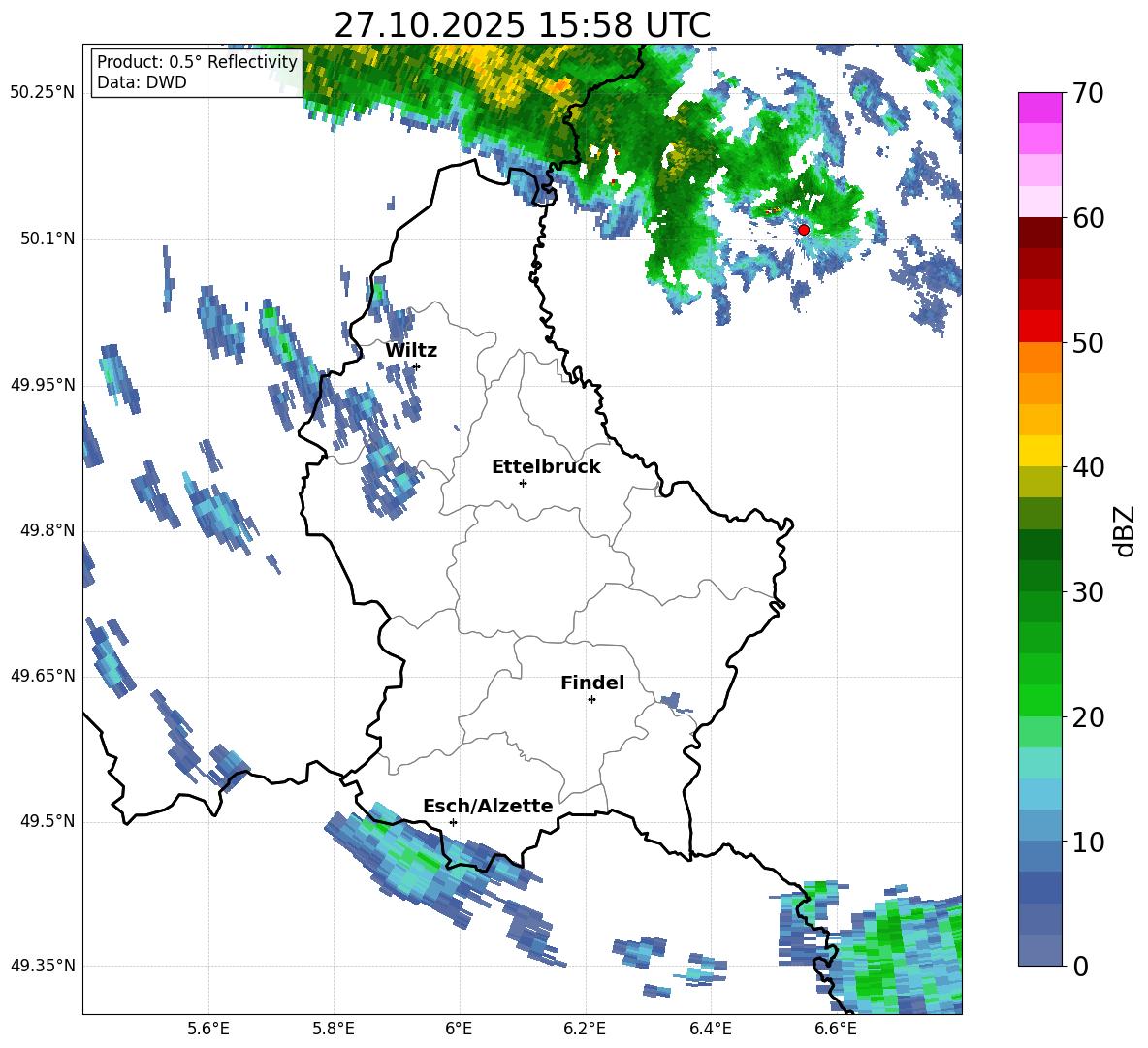
Task: Click the red radar site marker dot
Action: (x=803, y=230)
